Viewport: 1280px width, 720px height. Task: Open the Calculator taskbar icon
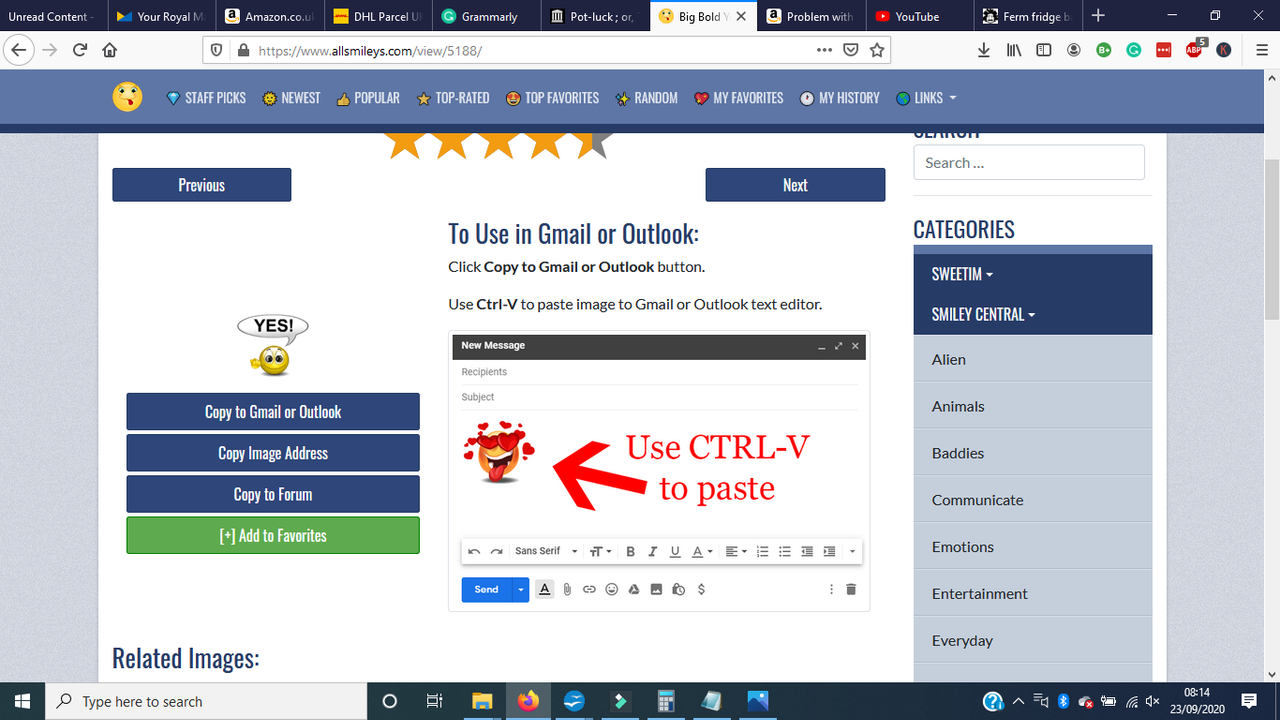(x=665, y=701)
